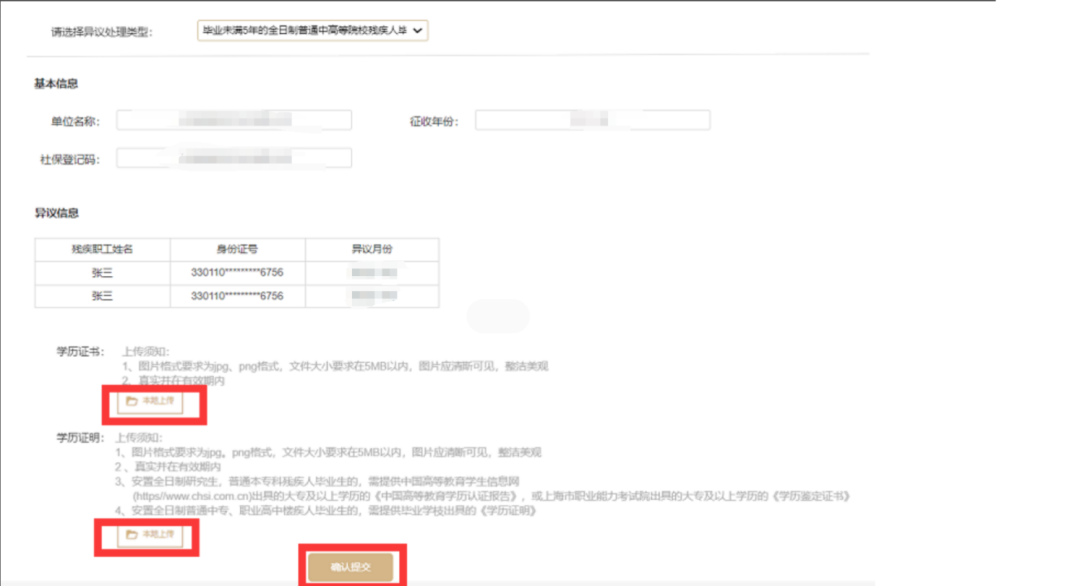Click the 学历证明: label

[80, 438]
